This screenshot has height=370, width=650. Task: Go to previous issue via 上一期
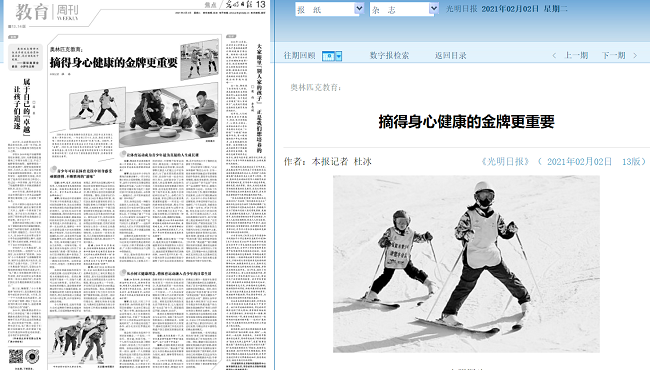coord(576,56)
